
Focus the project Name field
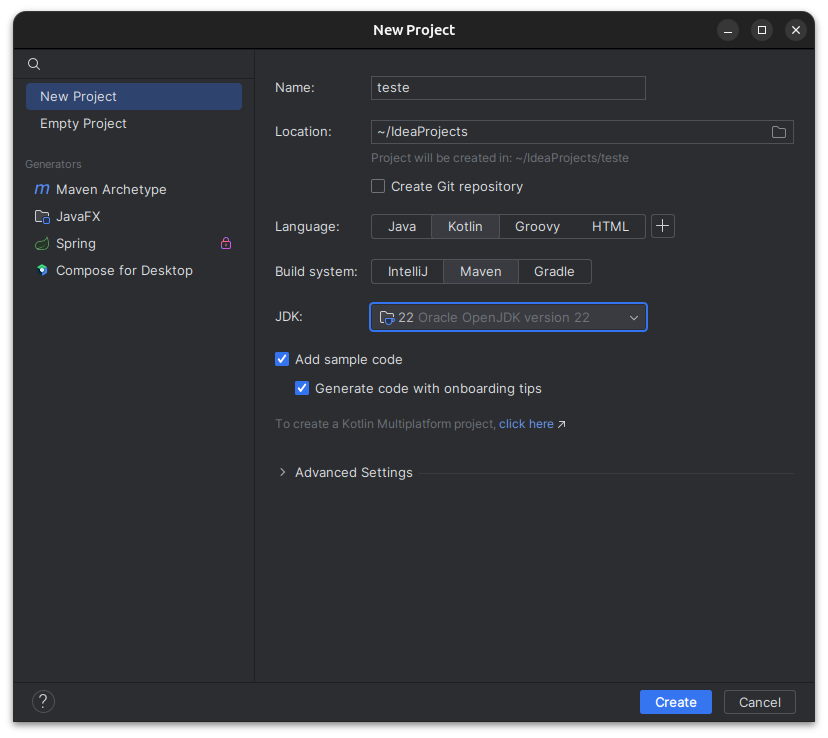tap(508, 88)
